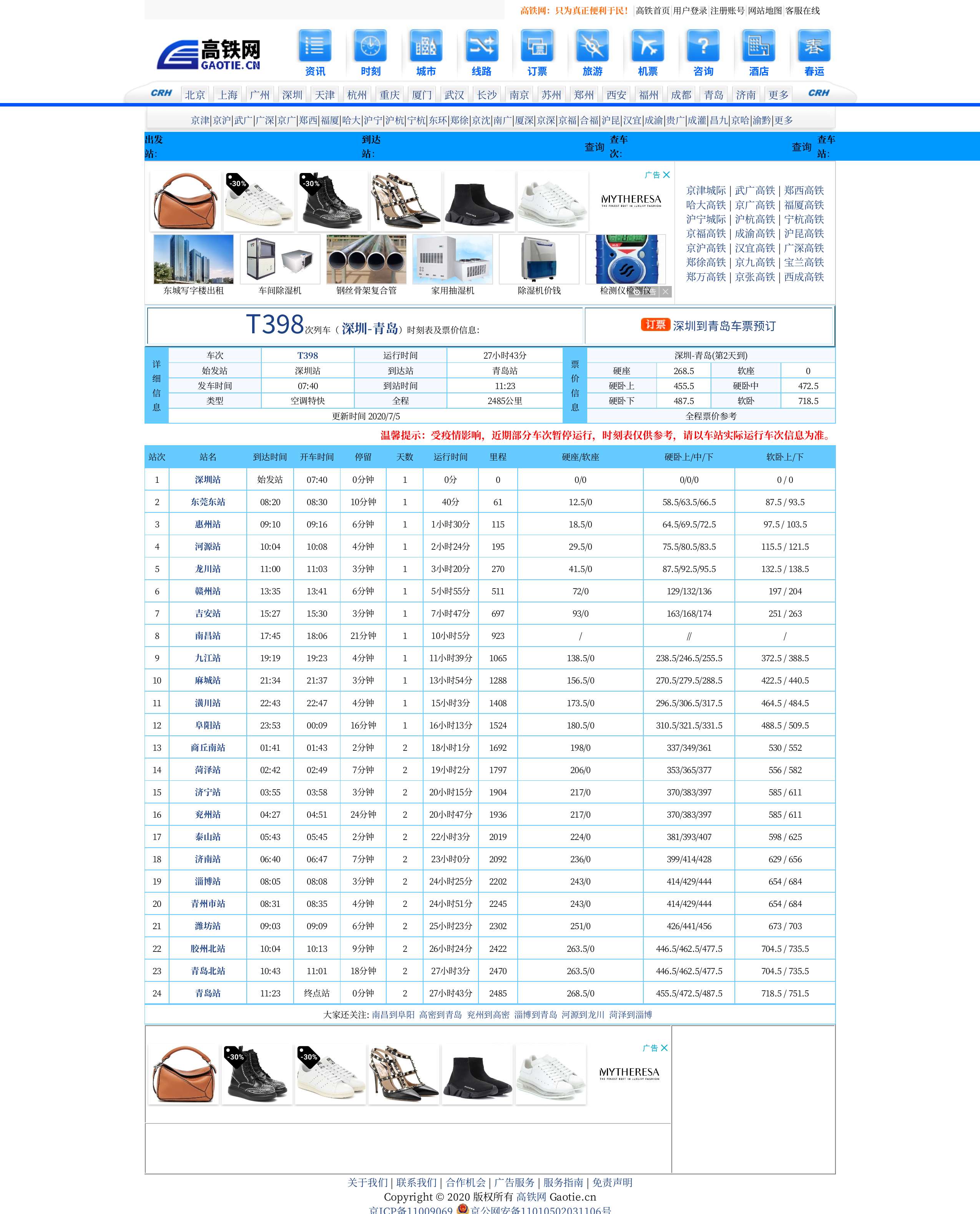Screen dimensions: 980x1214
Task: Select 青岛 in the city tab bar
Action: click(714, 95)
